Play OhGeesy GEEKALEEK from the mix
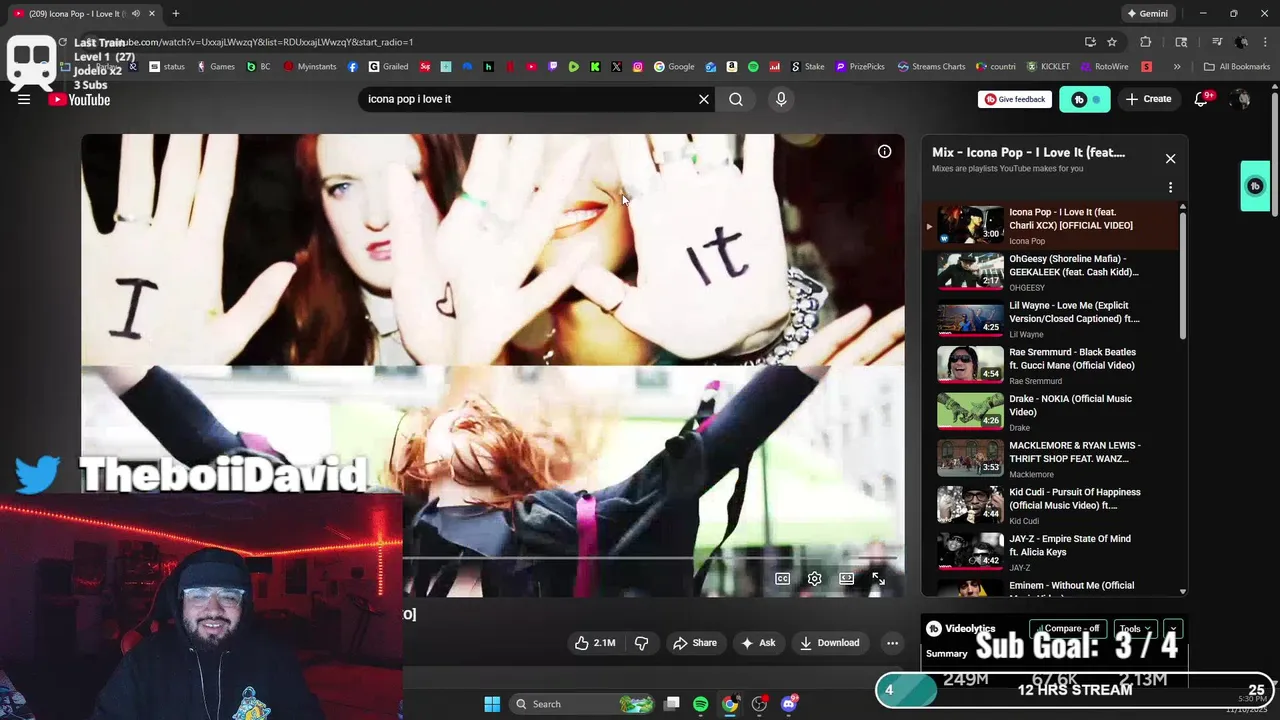Viewport: 1280px width, 720px height. 1052,272
